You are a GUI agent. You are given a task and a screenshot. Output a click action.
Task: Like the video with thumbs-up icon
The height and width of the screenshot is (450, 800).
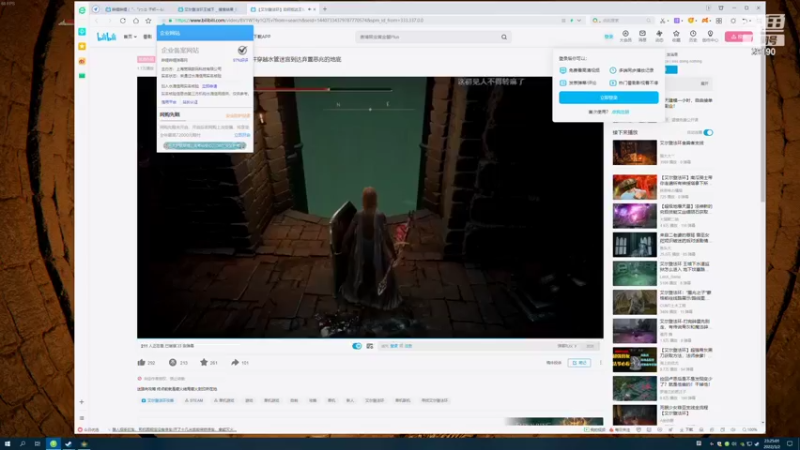click(141, 362)
